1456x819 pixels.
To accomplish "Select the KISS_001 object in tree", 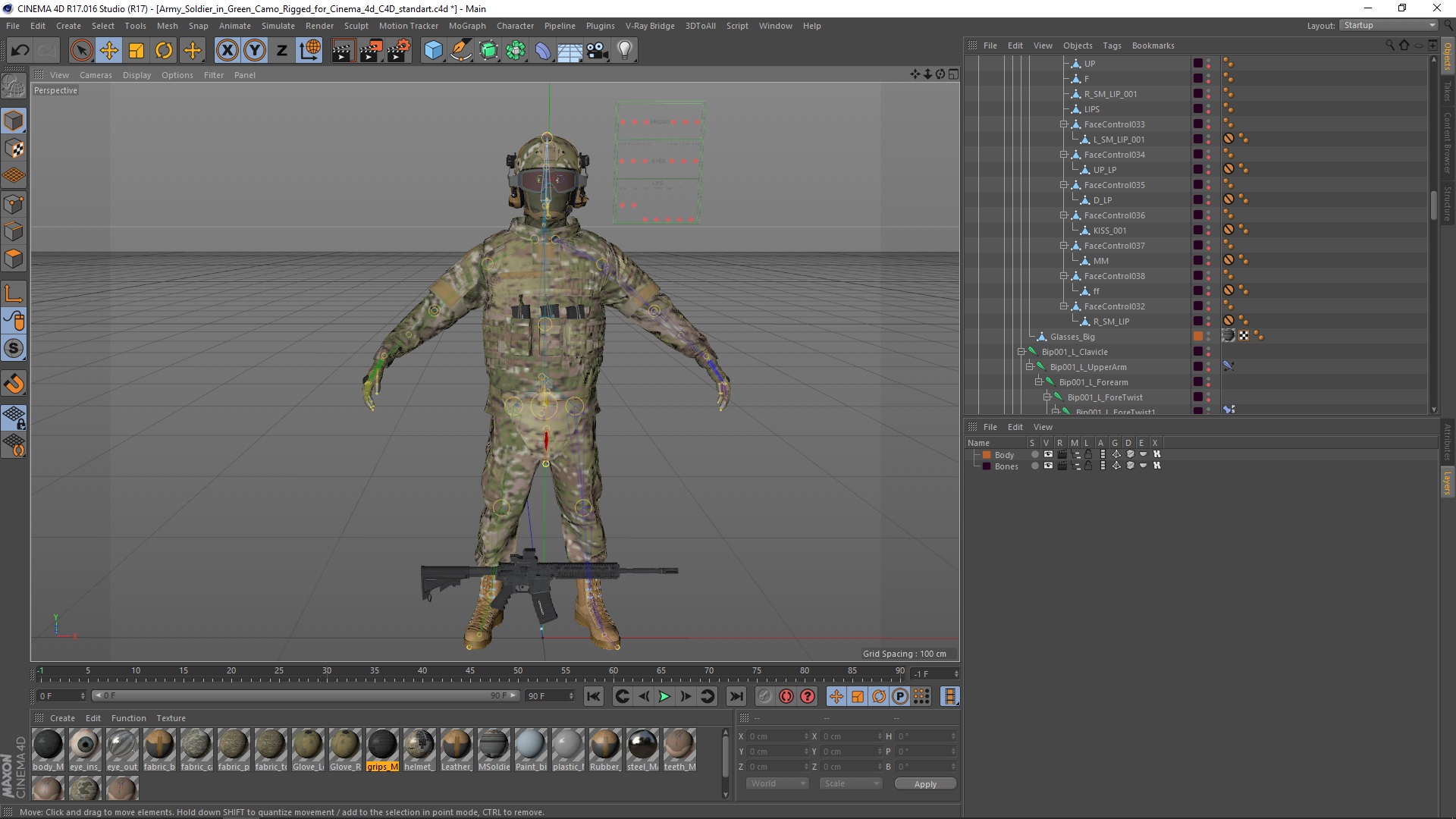I will (x=1109, y=231).
